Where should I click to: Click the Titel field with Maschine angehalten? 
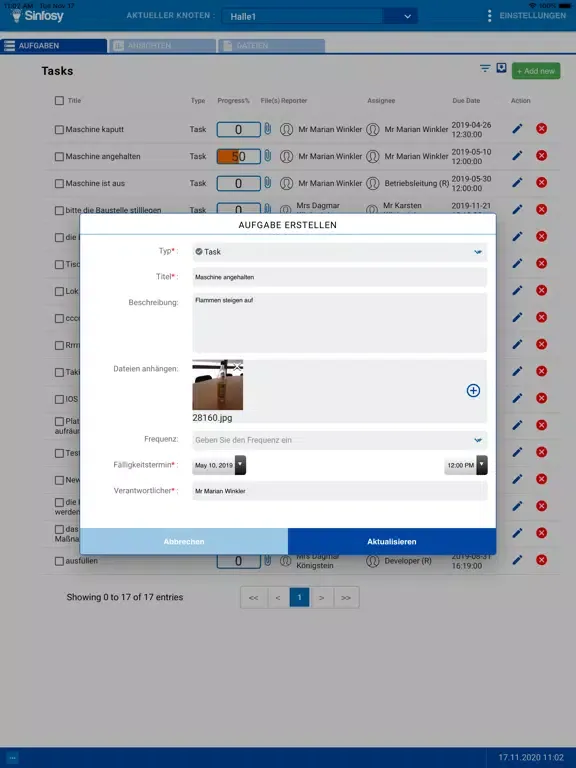click(339, 277)
